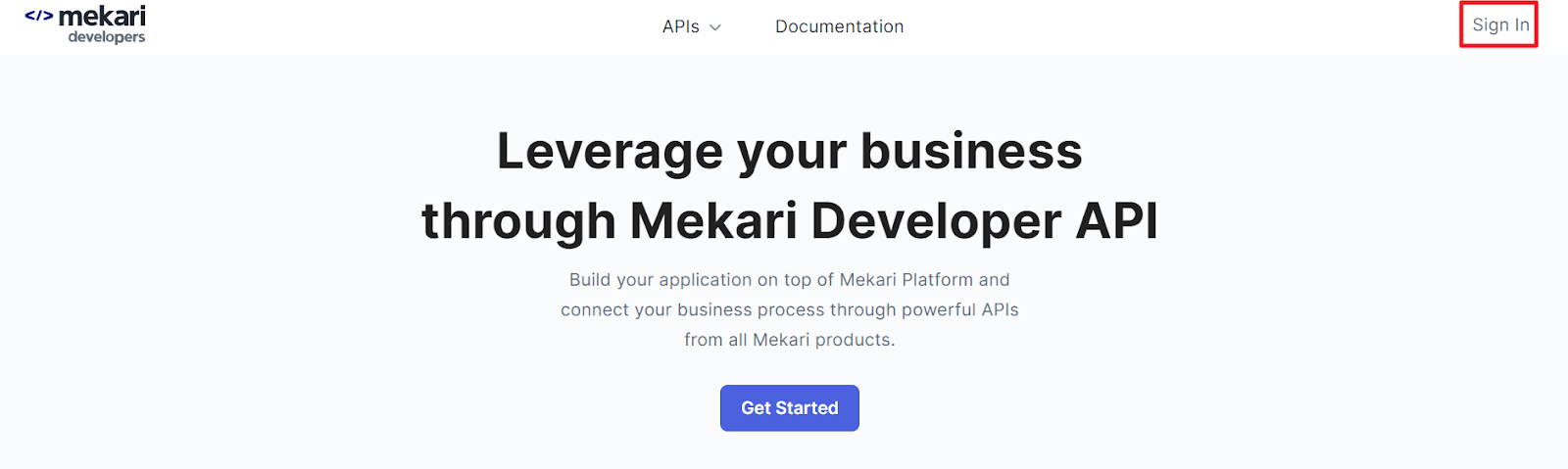Click the </> code bracket logo icon
This screenshot has height=469, width=1568.
(x=39, y=16)
